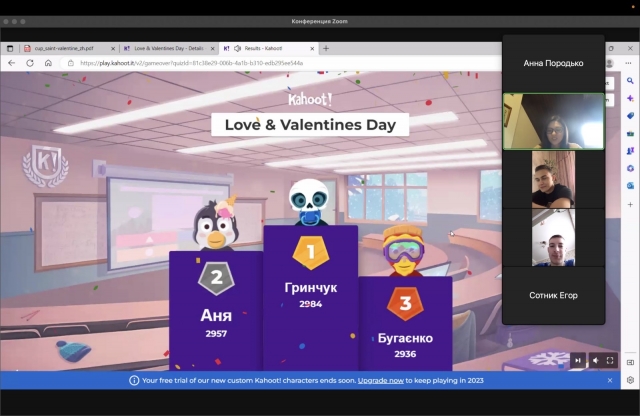Viewport: 640px width, 416px height.
Task: Click the ski goggles avatar character
Action: (x=404, y=250)
